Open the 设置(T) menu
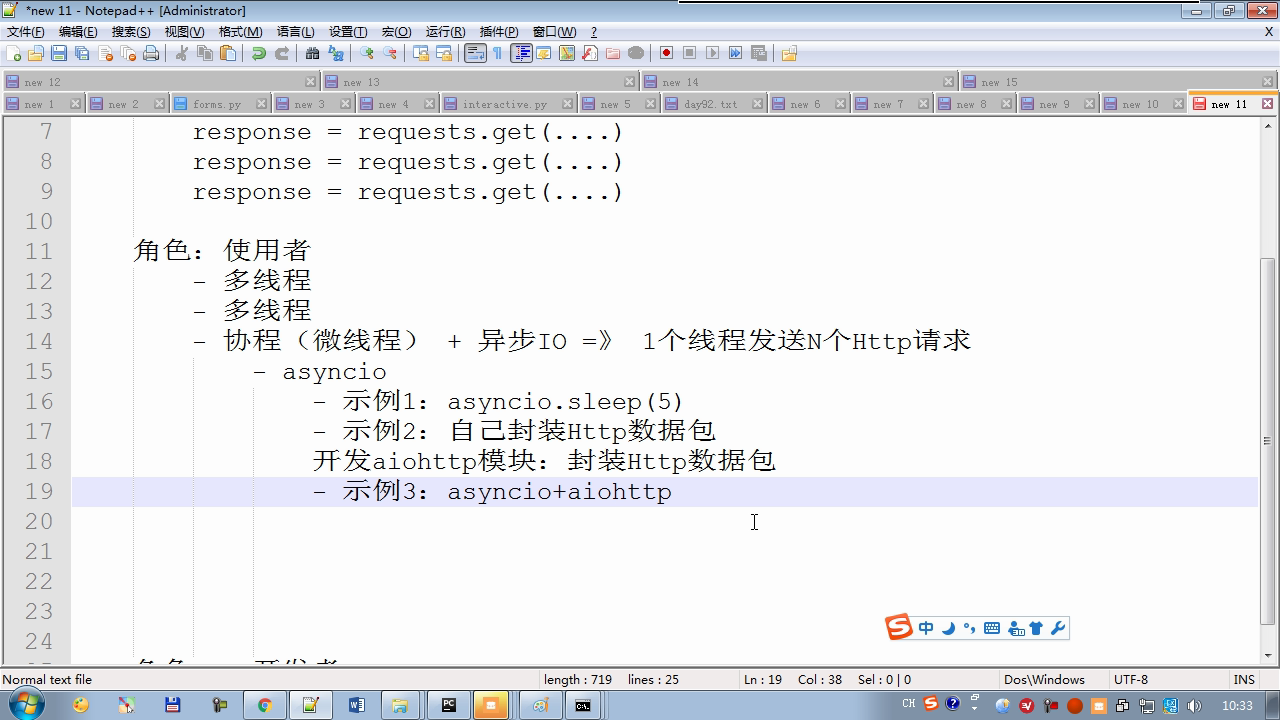Image resolution: width=1280 pixels, height=720 pixels. coord(348,32)
